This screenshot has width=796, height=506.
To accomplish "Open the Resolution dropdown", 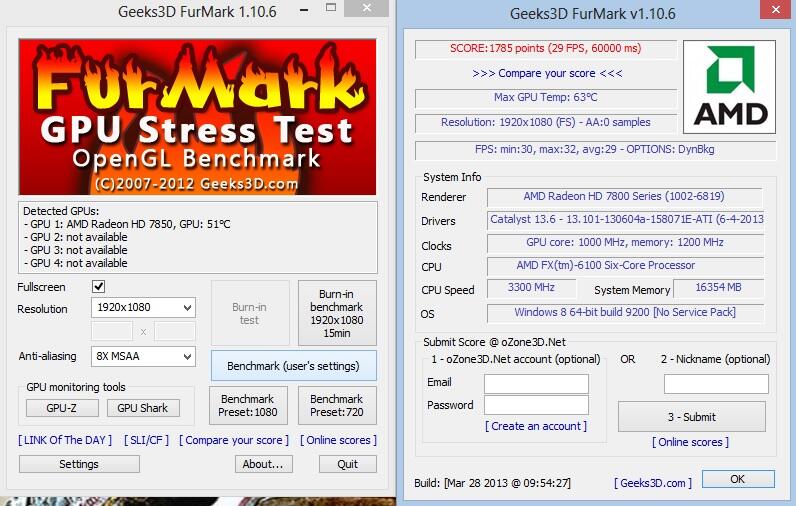I will click(x=143, y=308).
